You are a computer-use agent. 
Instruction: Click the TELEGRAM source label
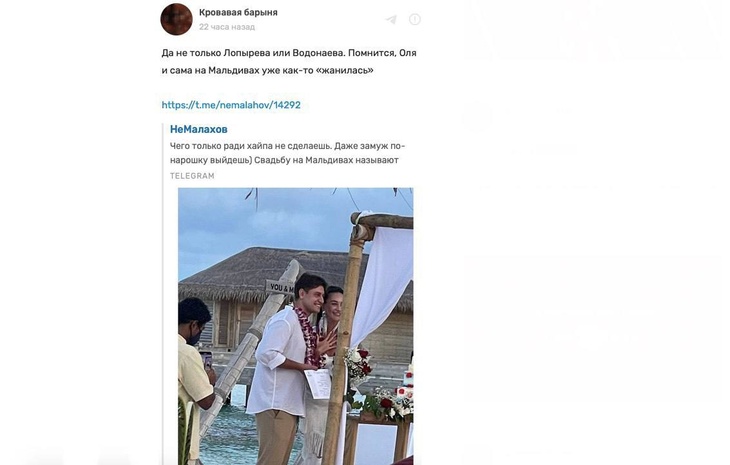tap(192, 176)
